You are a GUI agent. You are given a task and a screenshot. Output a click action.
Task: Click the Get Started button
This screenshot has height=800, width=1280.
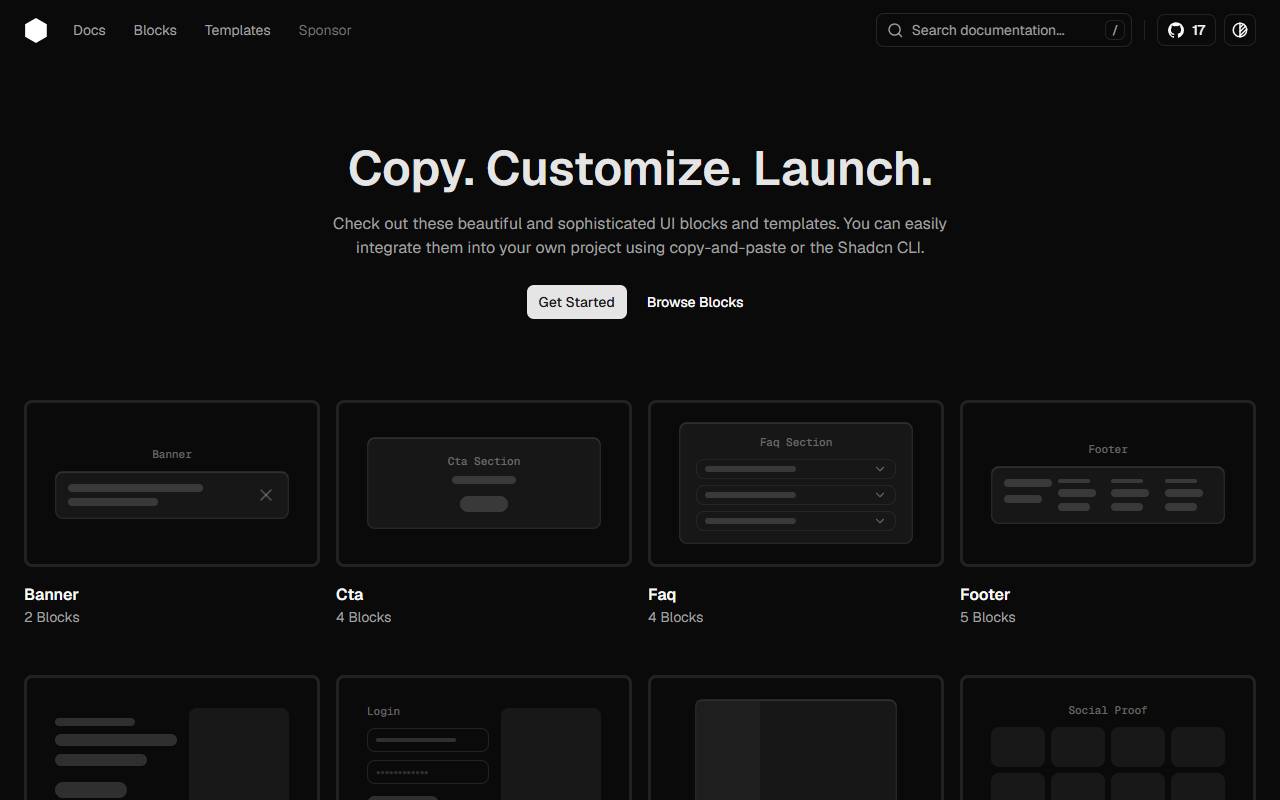[577, 302]
